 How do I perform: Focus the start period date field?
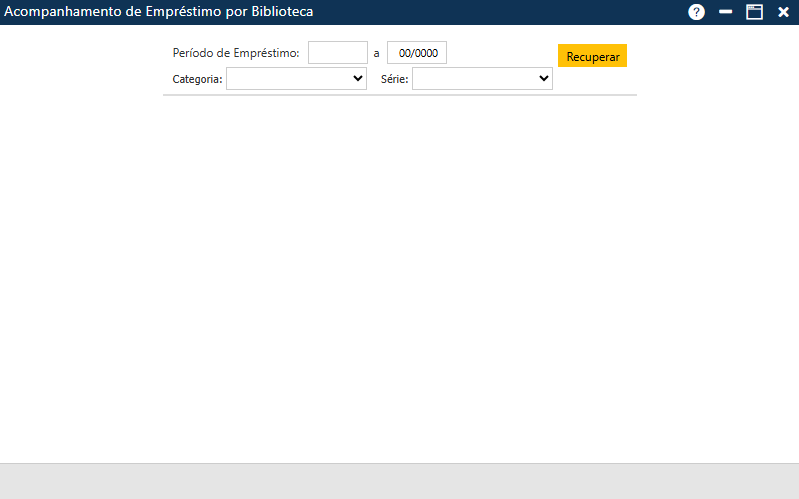pos(337,53)
